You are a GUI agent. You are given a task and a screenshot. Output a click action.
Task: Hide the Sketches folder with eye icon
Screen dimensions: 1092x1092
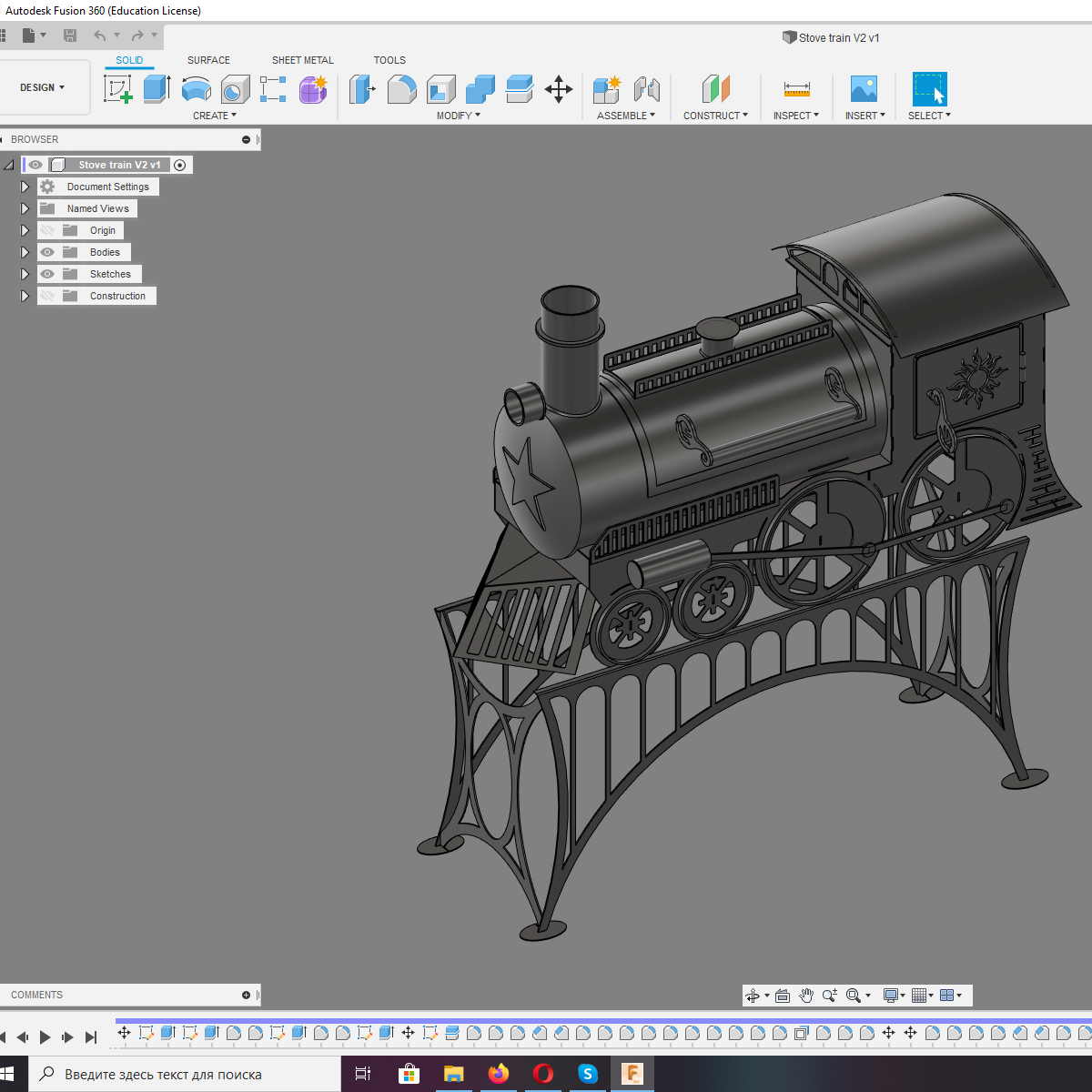click(x=47, y=274)
